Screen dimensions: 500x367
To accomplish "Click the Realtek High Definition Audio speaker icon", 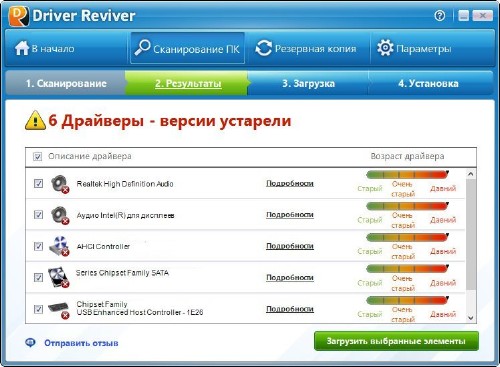I will (60, 184).
